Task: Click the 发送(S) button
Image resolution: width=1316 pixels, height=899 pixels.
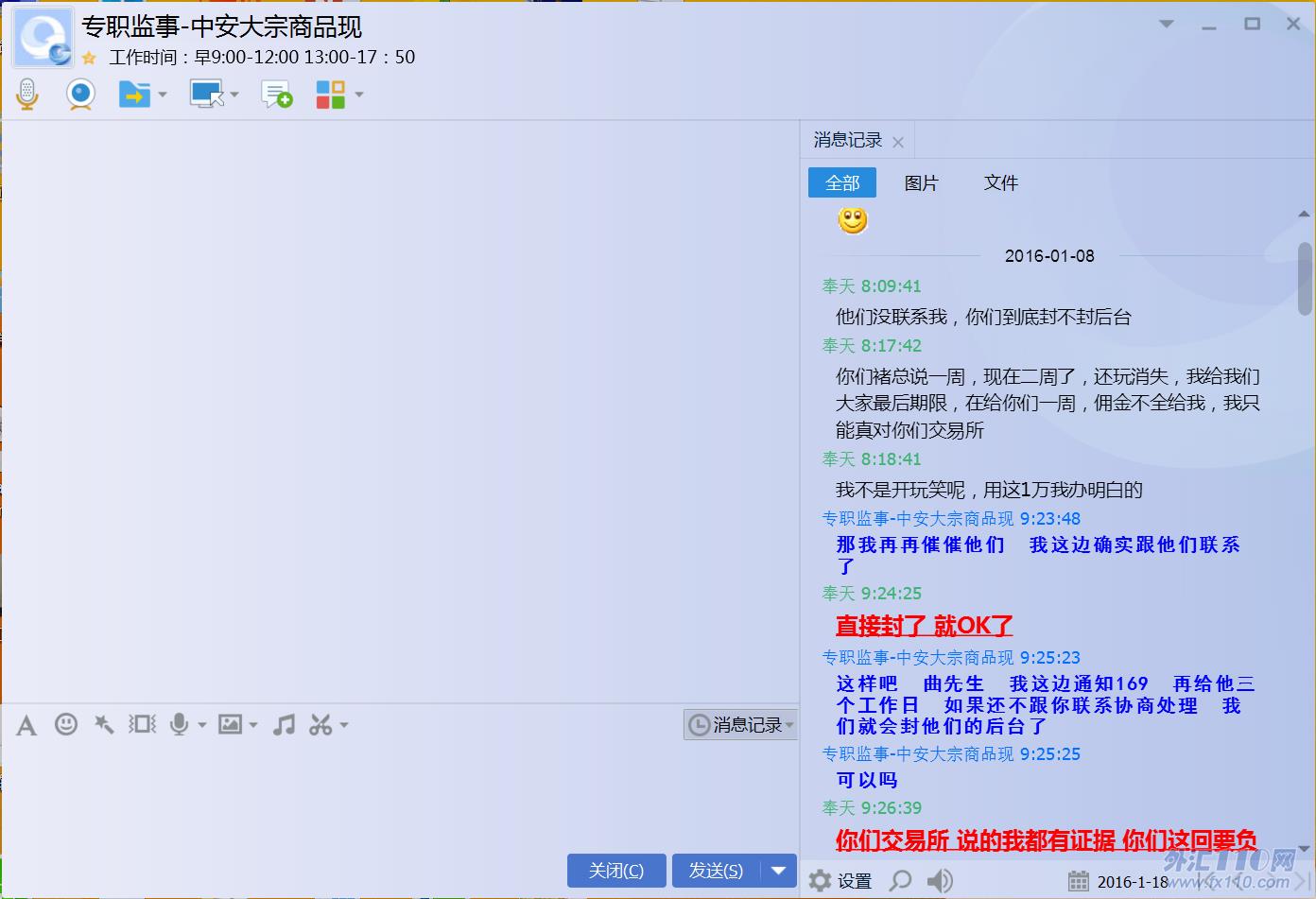Action: [x=717, y=871]
